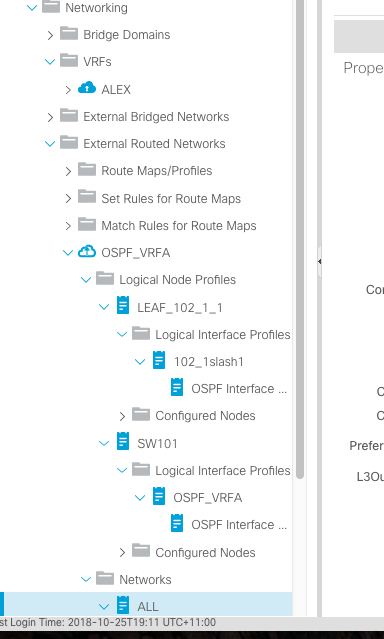Click the Bridge Domains folder icon
The image size is (384, 639).
click(x=69, y=33)
